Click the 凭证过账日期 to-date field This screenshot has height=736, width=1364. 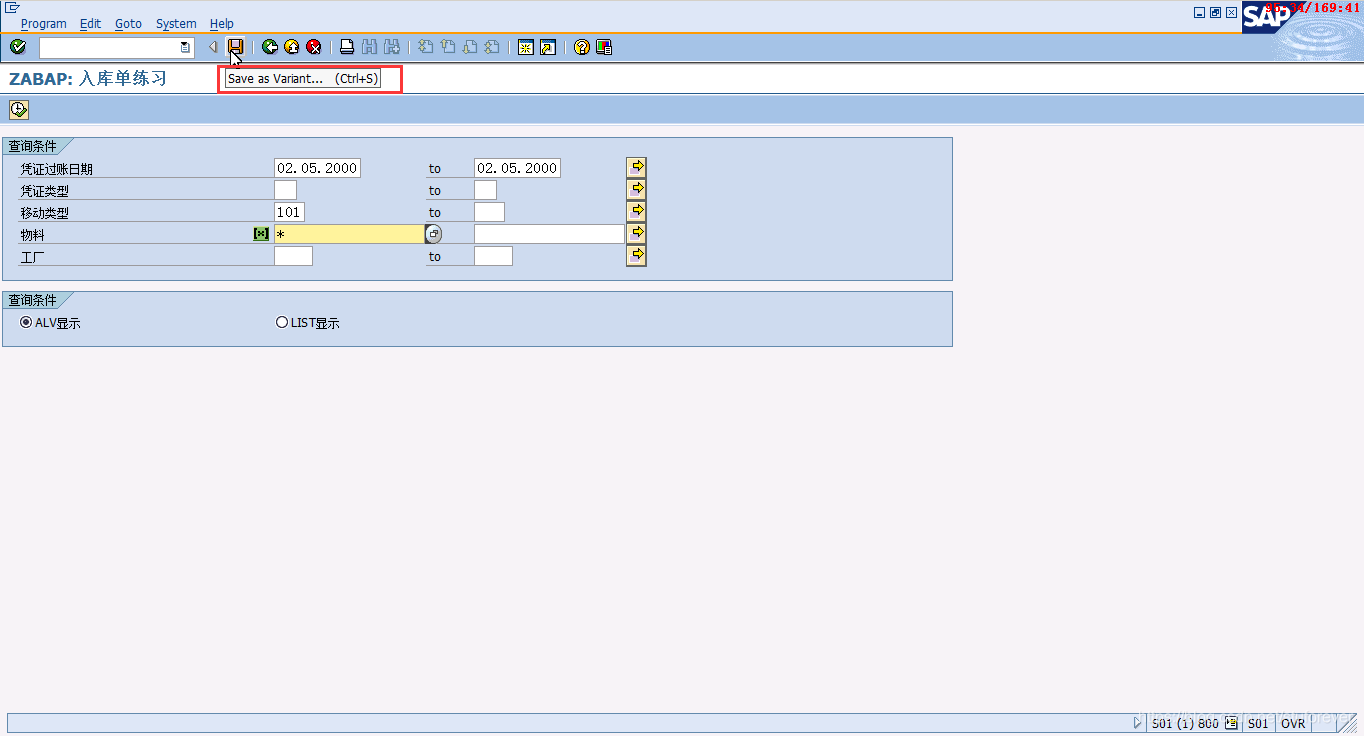click(517, 168)
